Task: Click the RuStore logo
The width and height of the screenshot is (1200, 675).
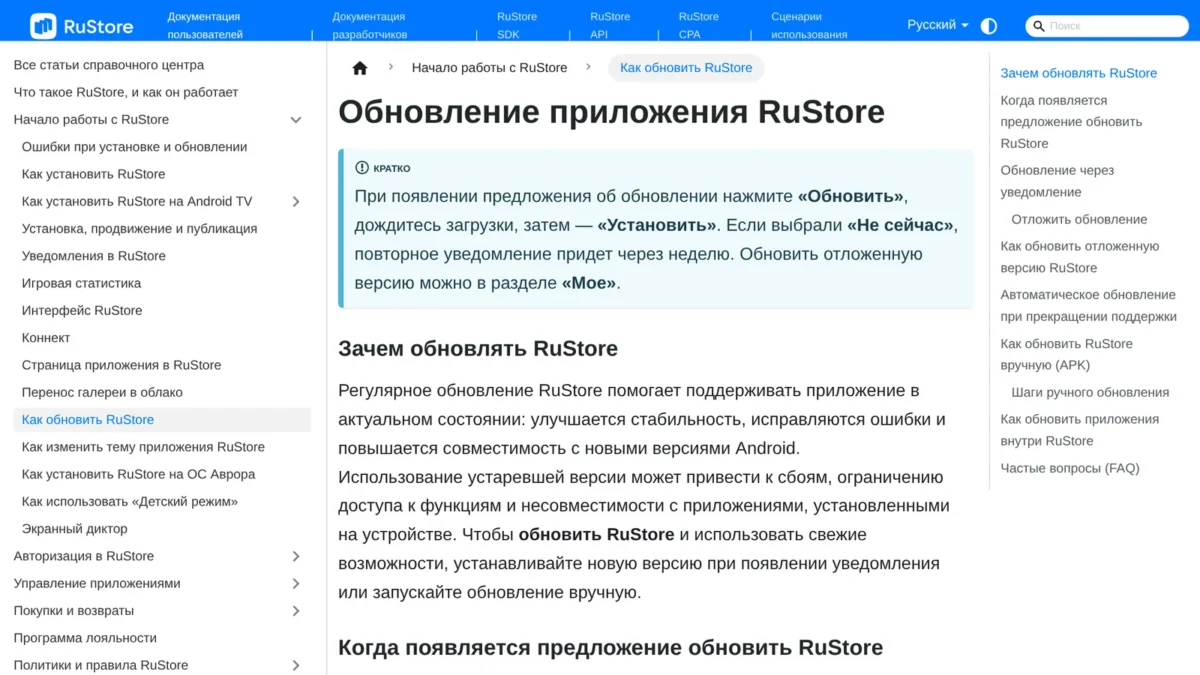Action: [82, 26]
